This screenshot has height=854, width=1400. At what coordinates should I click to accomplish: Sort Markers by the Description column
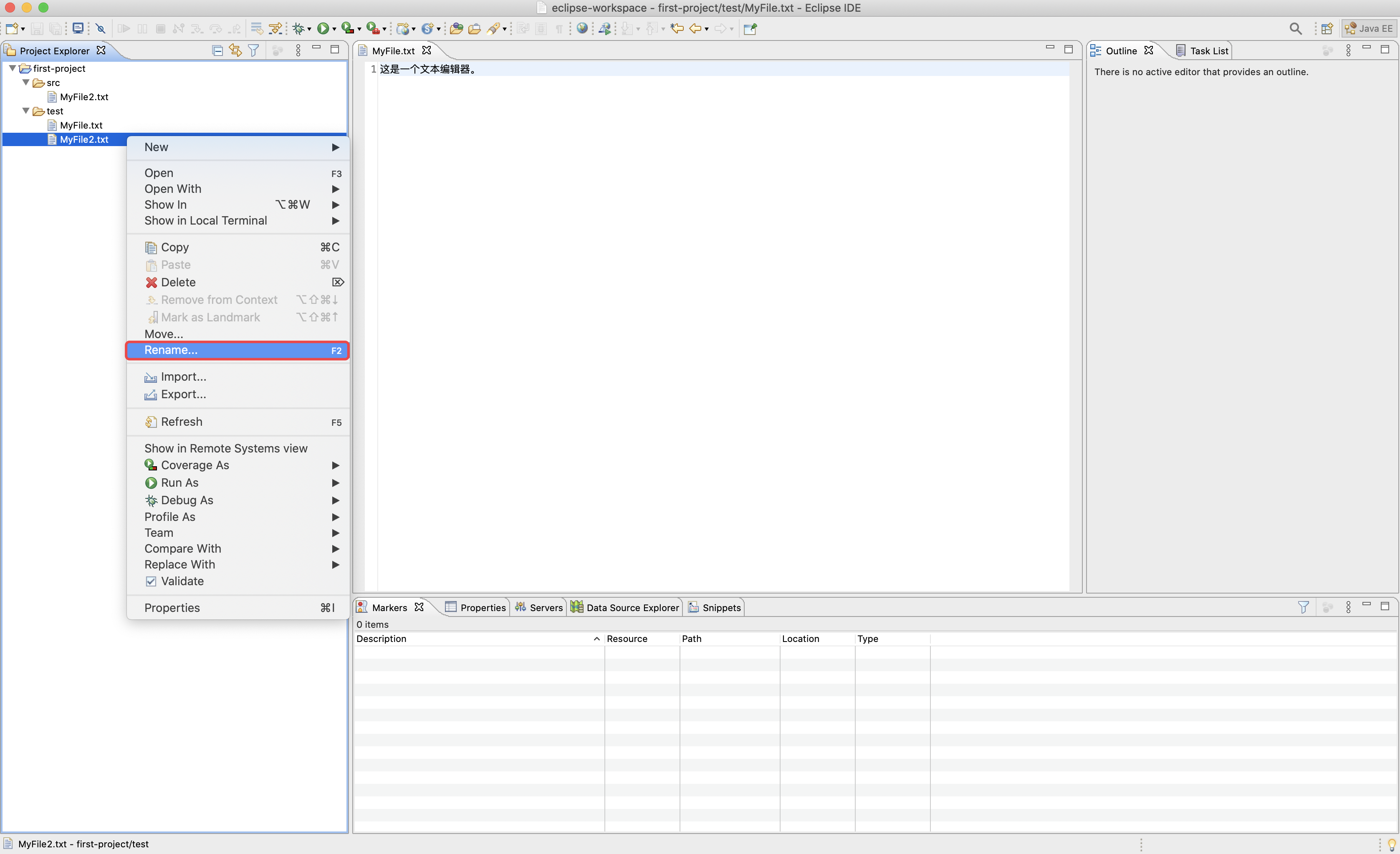tap(478, 639)
